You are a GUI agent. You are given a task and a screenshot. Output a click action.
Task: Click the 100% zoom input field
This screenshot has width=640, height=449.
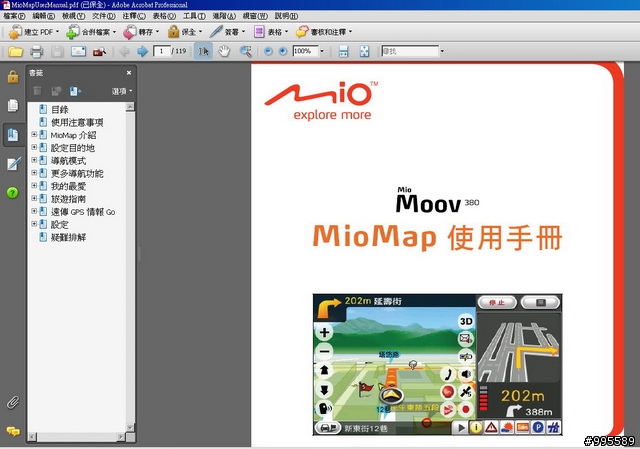pyautogui.click(x=305, y=51)
